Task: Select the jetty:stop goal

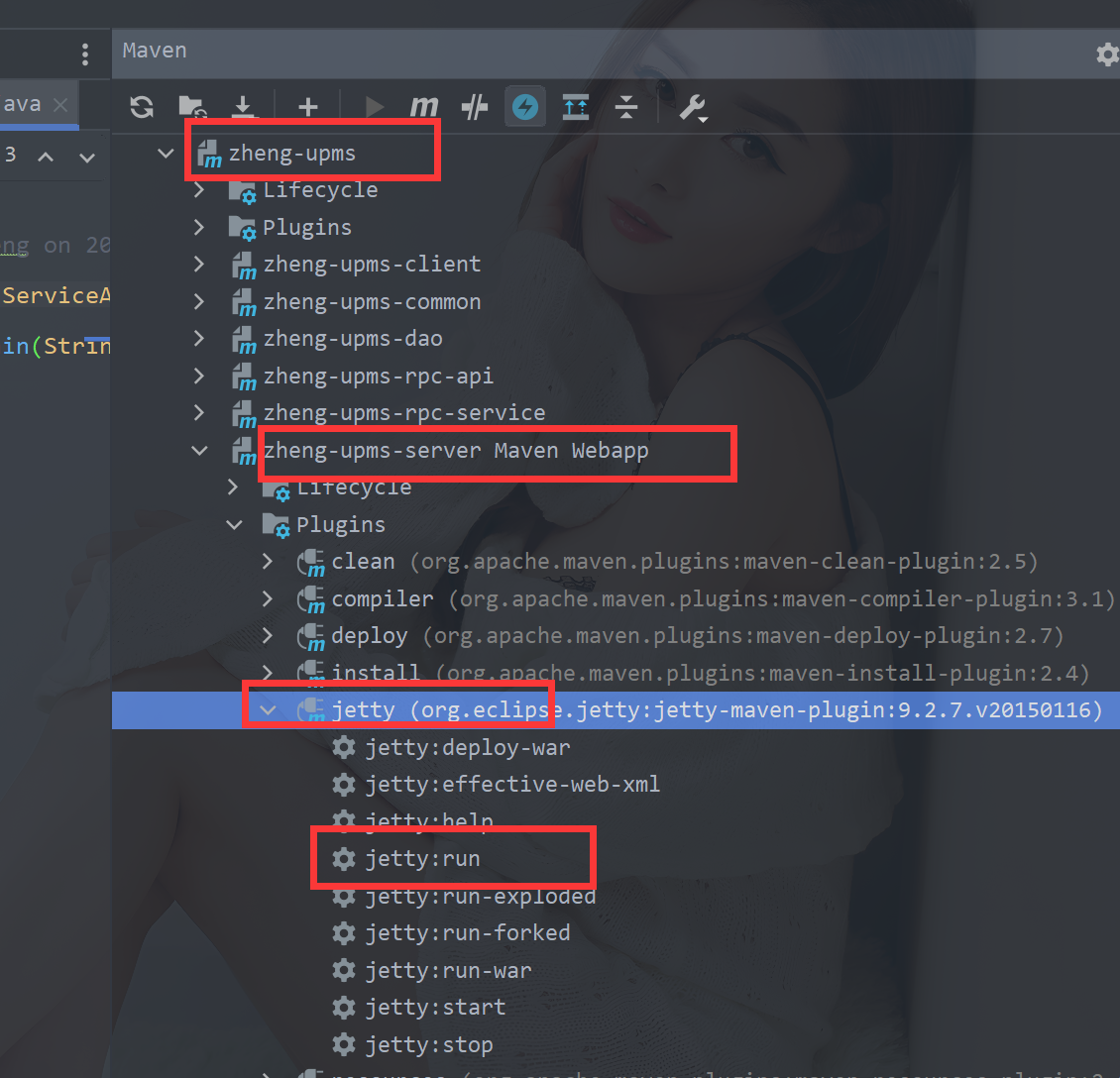Action: click(428, 1044)
